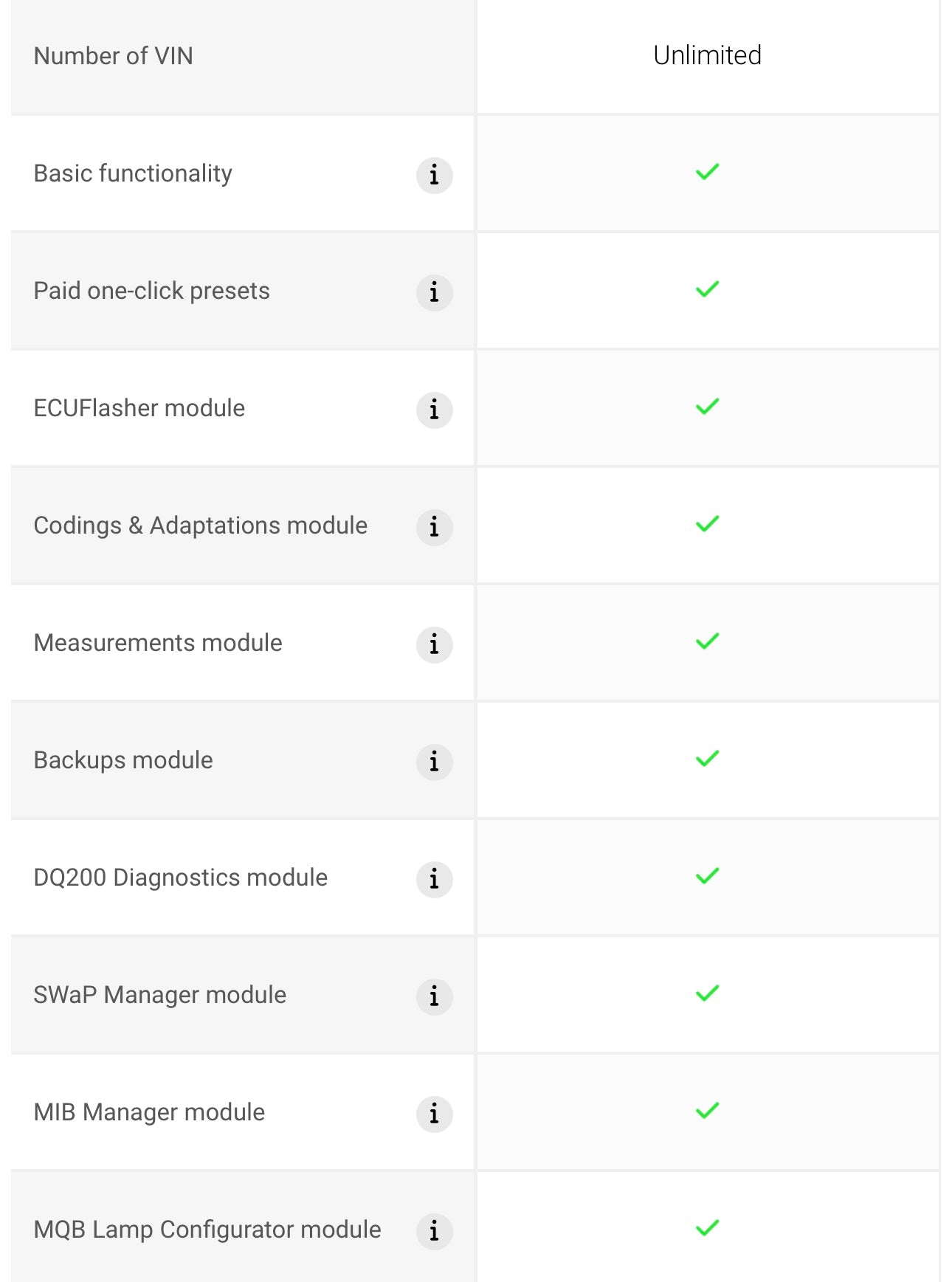Screen dimensions: 952x1282
Task: Show ECUFlasher module info icon
Action: coord(434,410)
